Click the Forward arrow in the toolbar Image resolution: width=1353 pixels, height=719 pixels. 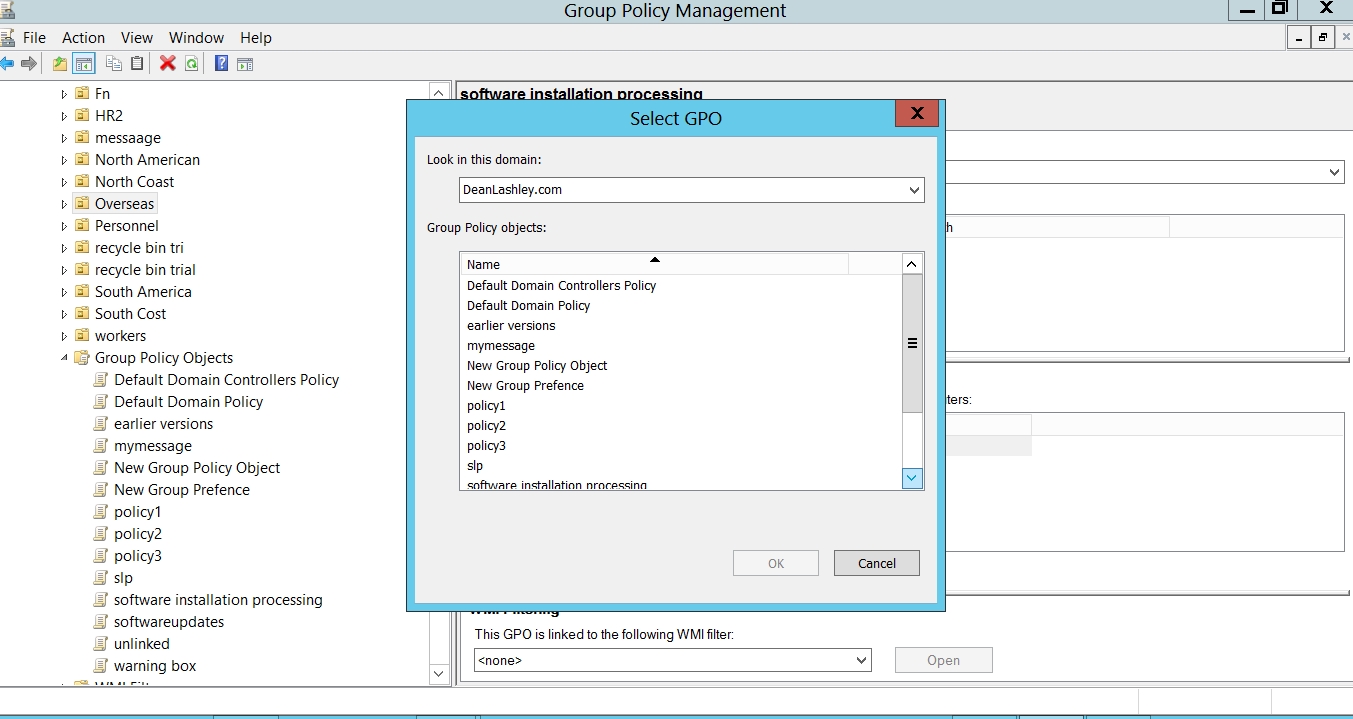point(29,64)
